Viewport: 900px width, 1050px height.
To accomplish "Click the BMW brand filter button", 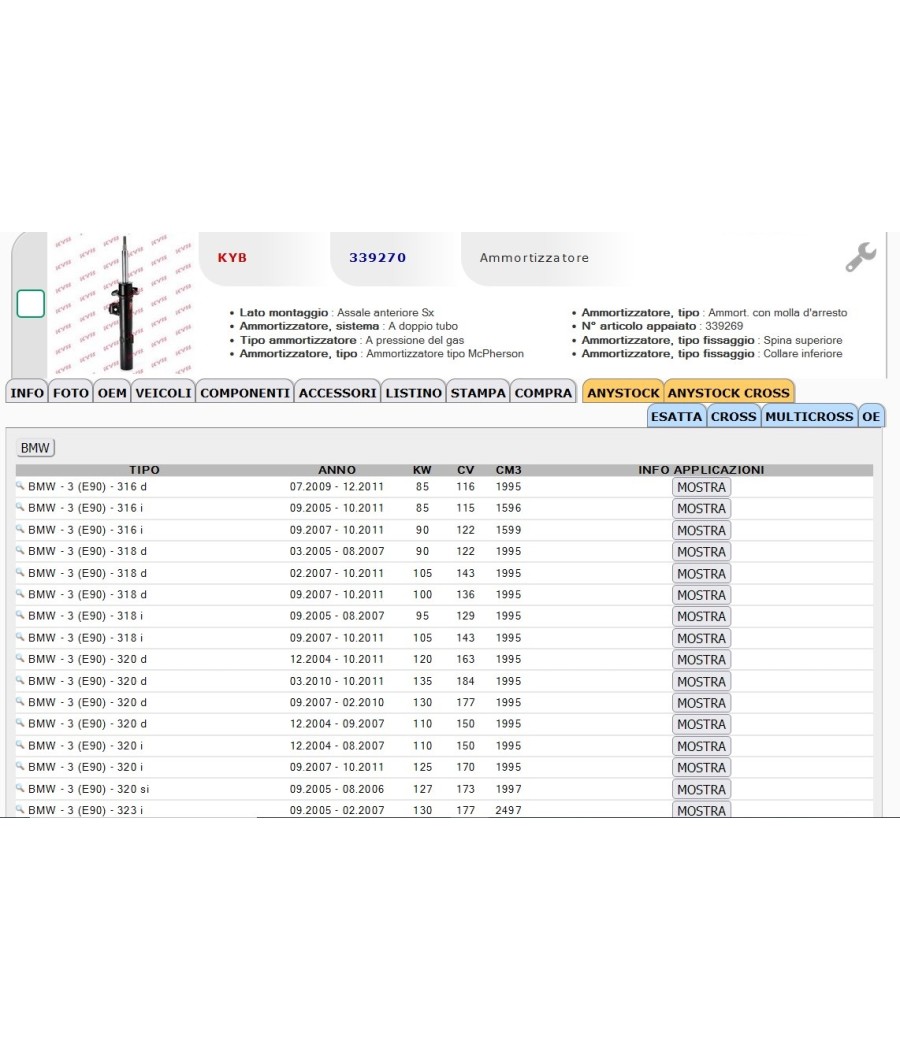I will point(35,447).
